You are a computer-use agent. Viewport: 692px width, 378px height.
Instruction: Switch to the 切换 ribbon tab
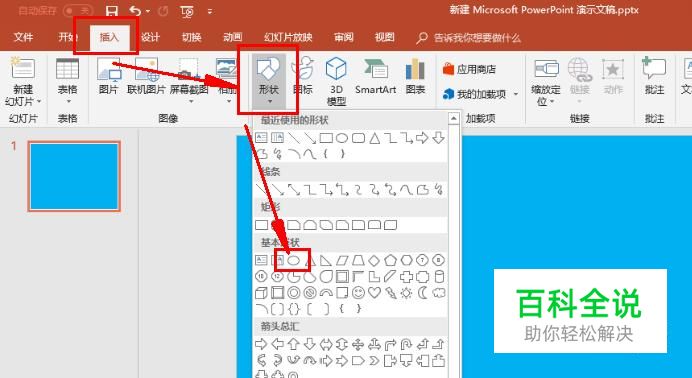pyautogui.click(x=192, y=37)
